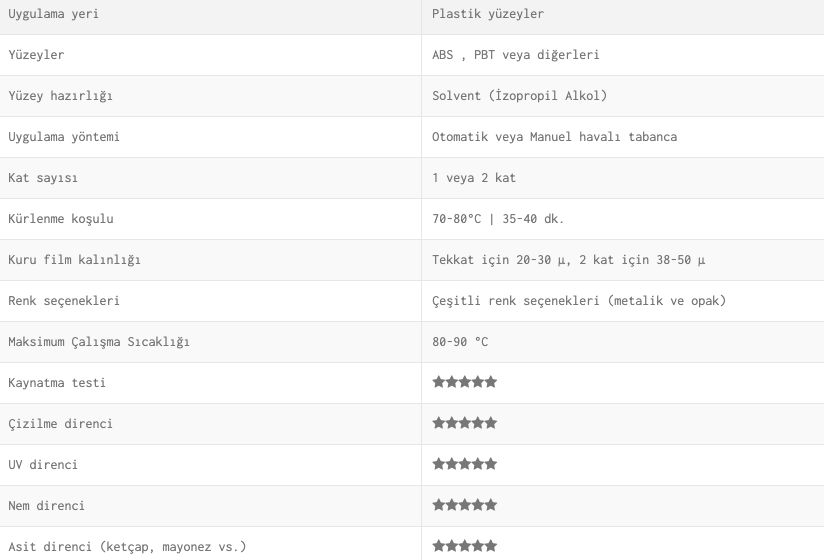This screenshot has height=560, width=824.
Task: Click the Maksimum Çalışma Sıcaklığı label
Action: pos(99,341)
